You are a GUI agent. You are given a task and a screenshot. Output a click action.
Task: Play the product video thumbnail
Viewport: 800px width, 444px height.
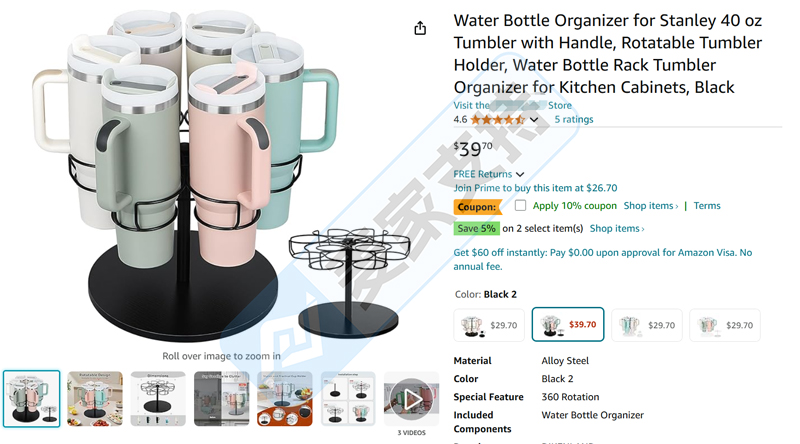[x=411, y=399]
